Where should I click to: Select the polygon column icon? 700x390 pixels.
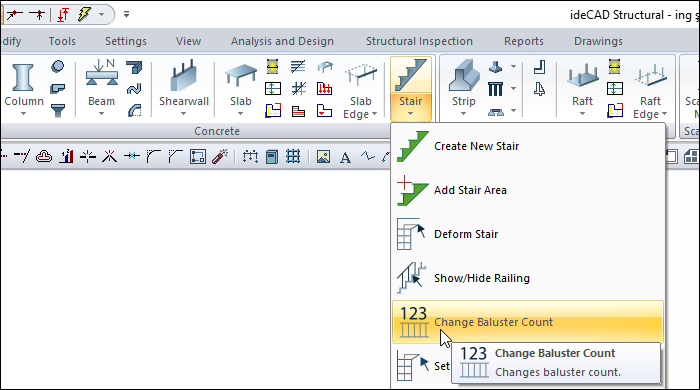point(58,88)
